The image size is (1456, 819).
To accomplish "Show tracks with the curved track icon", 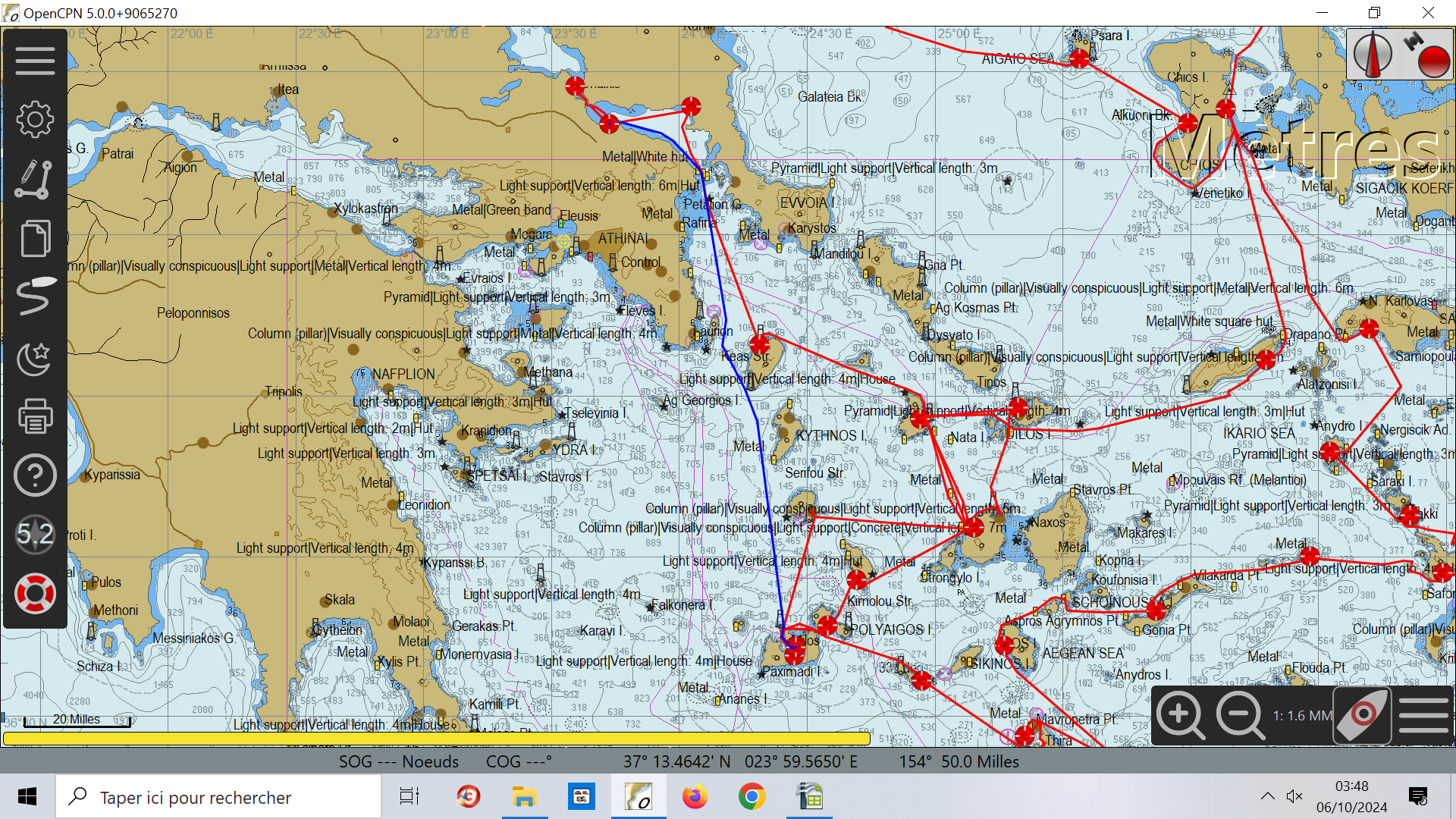I will click(35, 297).
